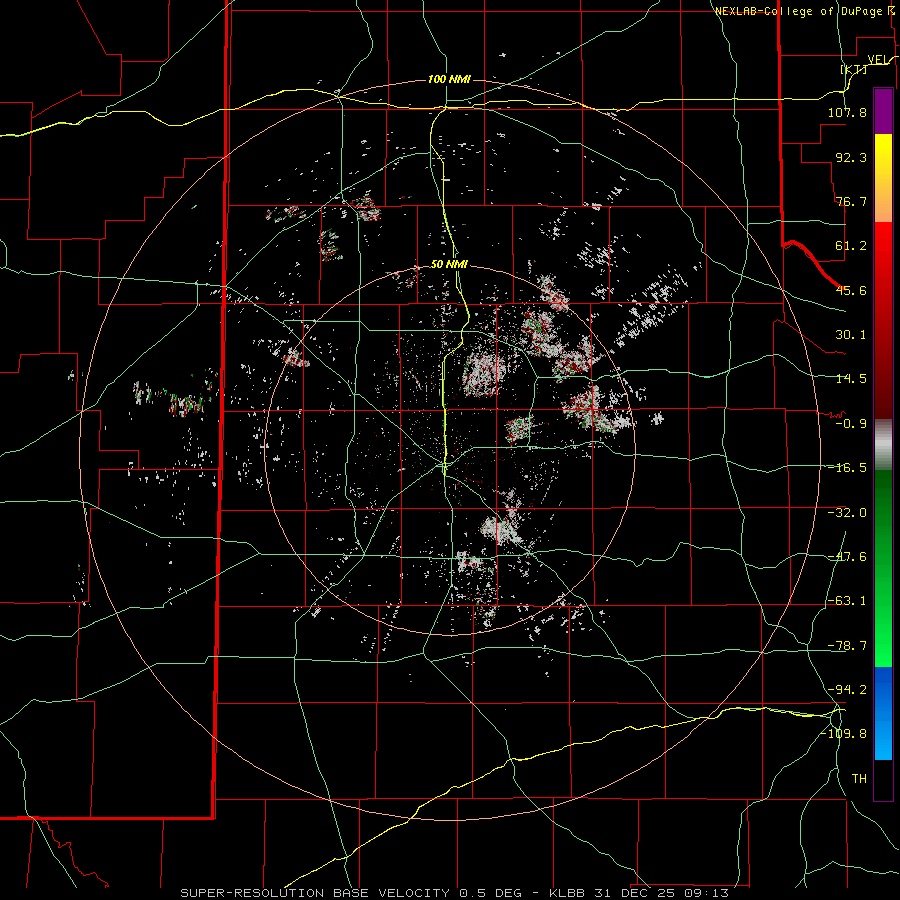Viewport: 900px width, 900px height.
Task: Click the 14.5 scale value
Action: (x=851, y=379)
